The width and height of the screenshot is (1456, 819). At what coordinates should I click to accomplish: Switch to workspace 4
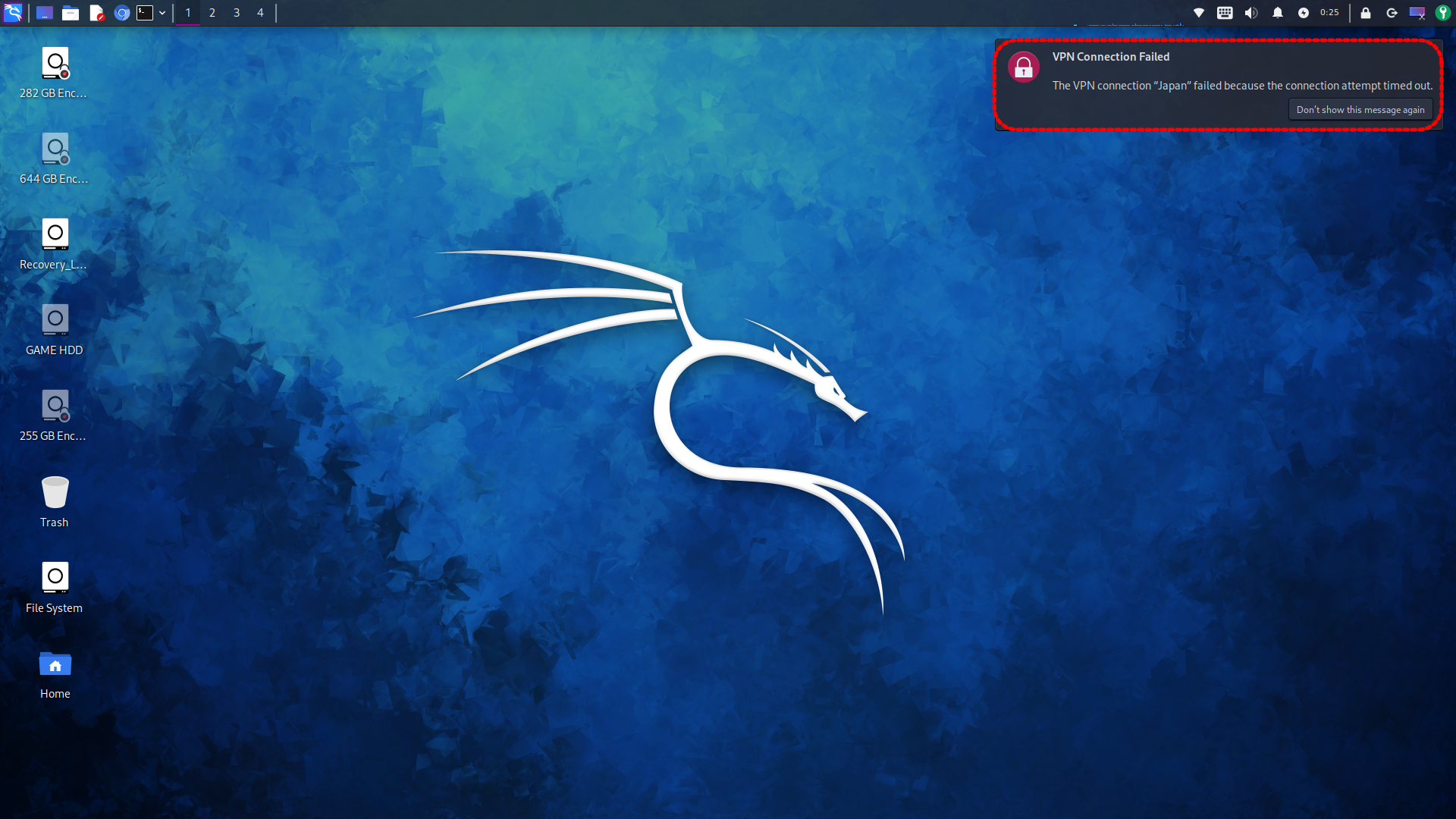click(x=260, y=13)
